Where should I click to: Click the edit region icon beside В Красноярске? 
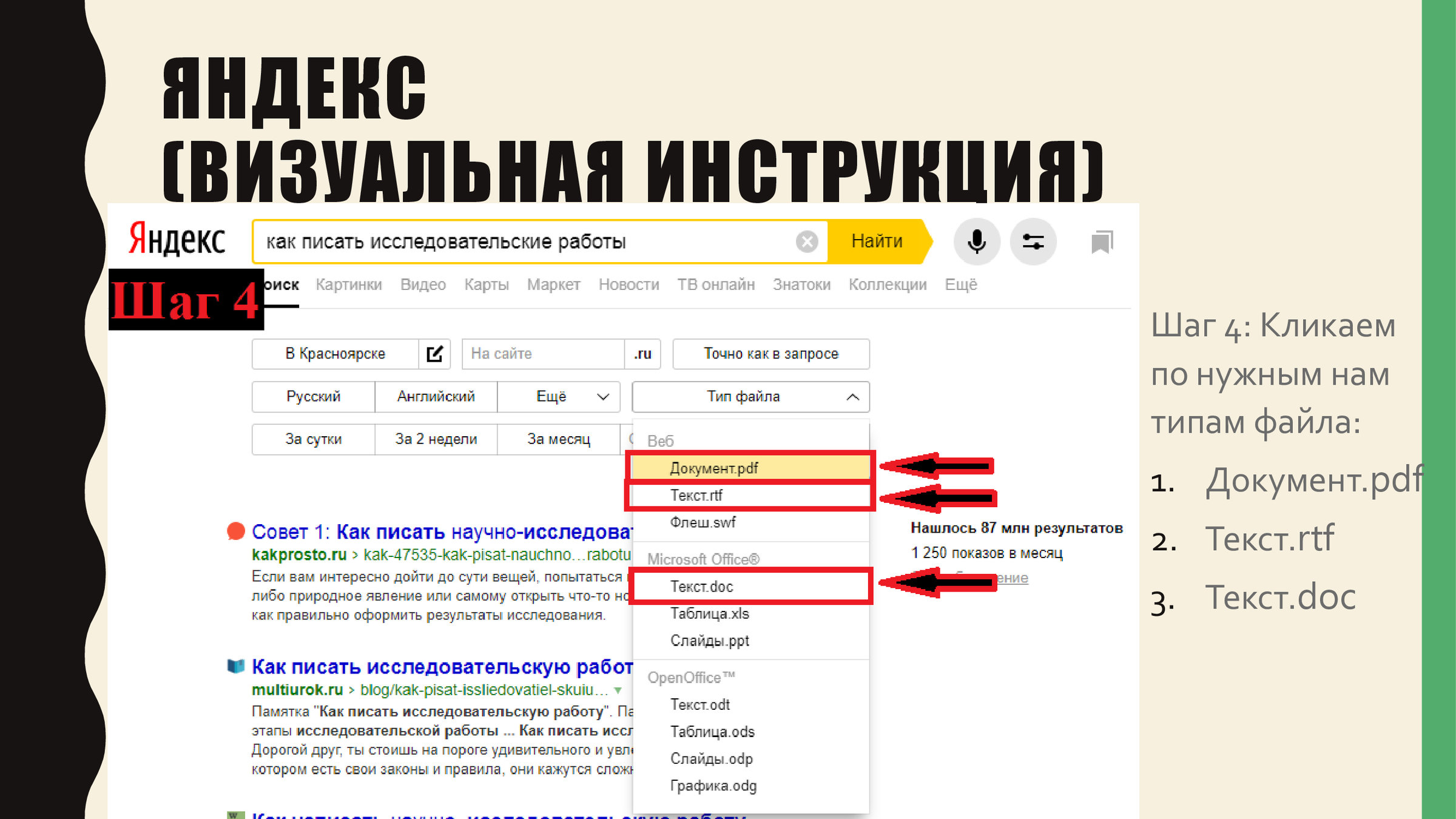(x=434, y=354)
